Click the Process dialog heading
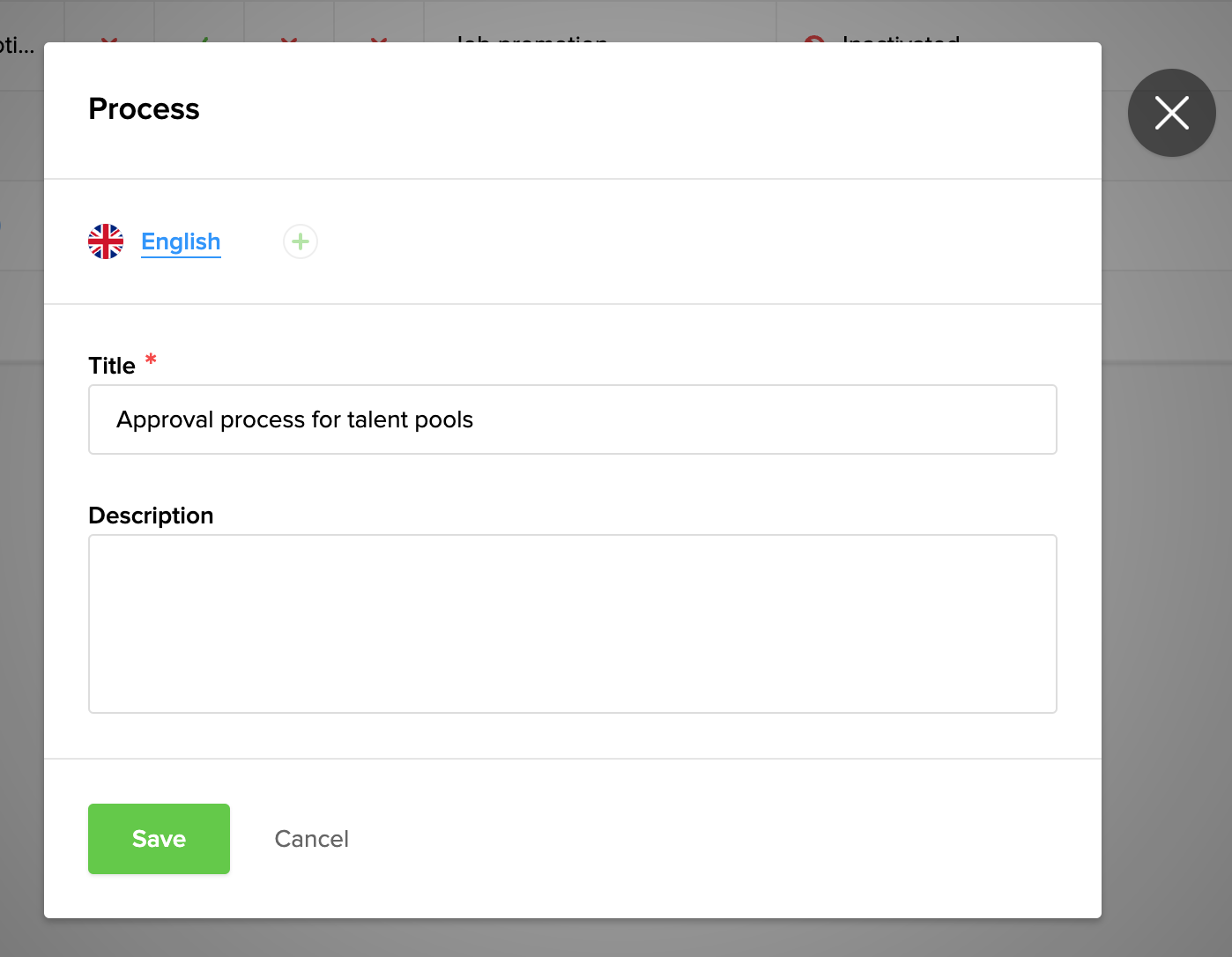The height and width of the screenshot is (957, 1232). point(144,108)
